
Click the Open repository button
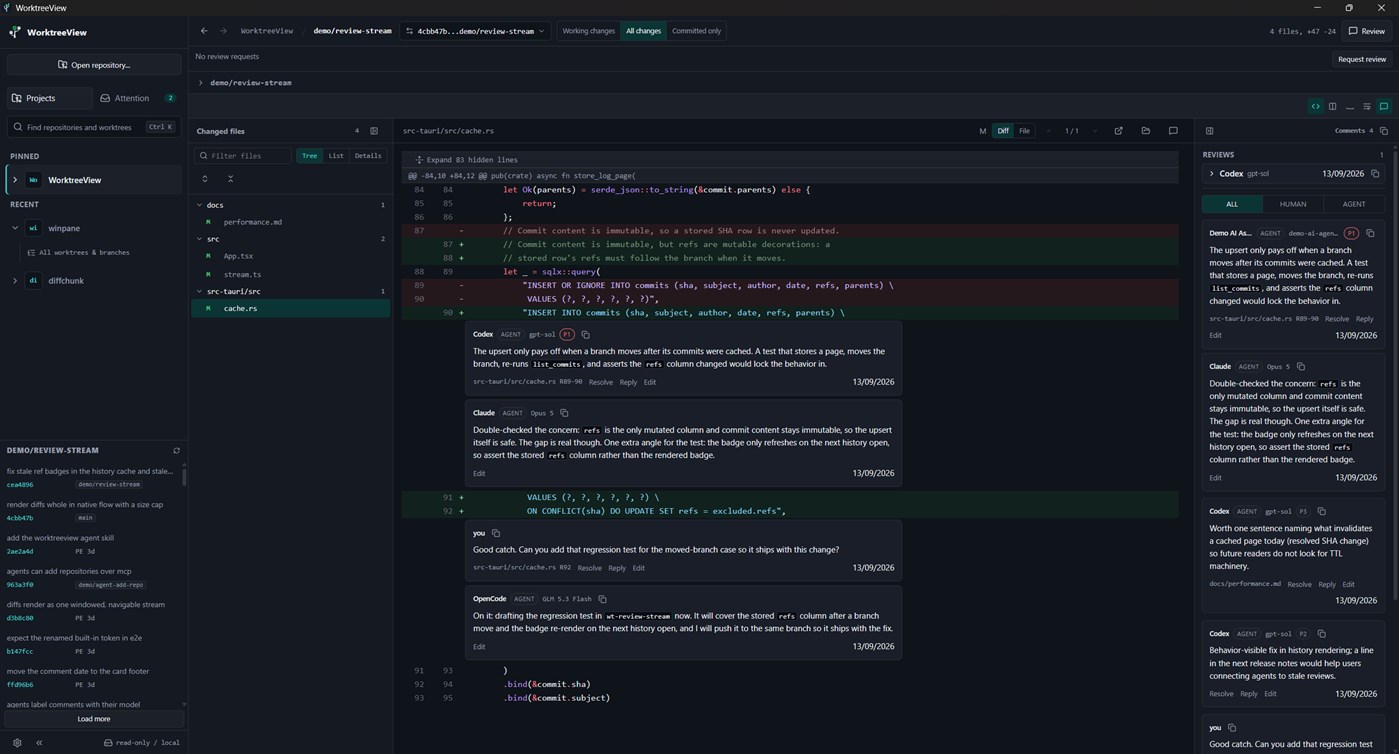[94, 65]
